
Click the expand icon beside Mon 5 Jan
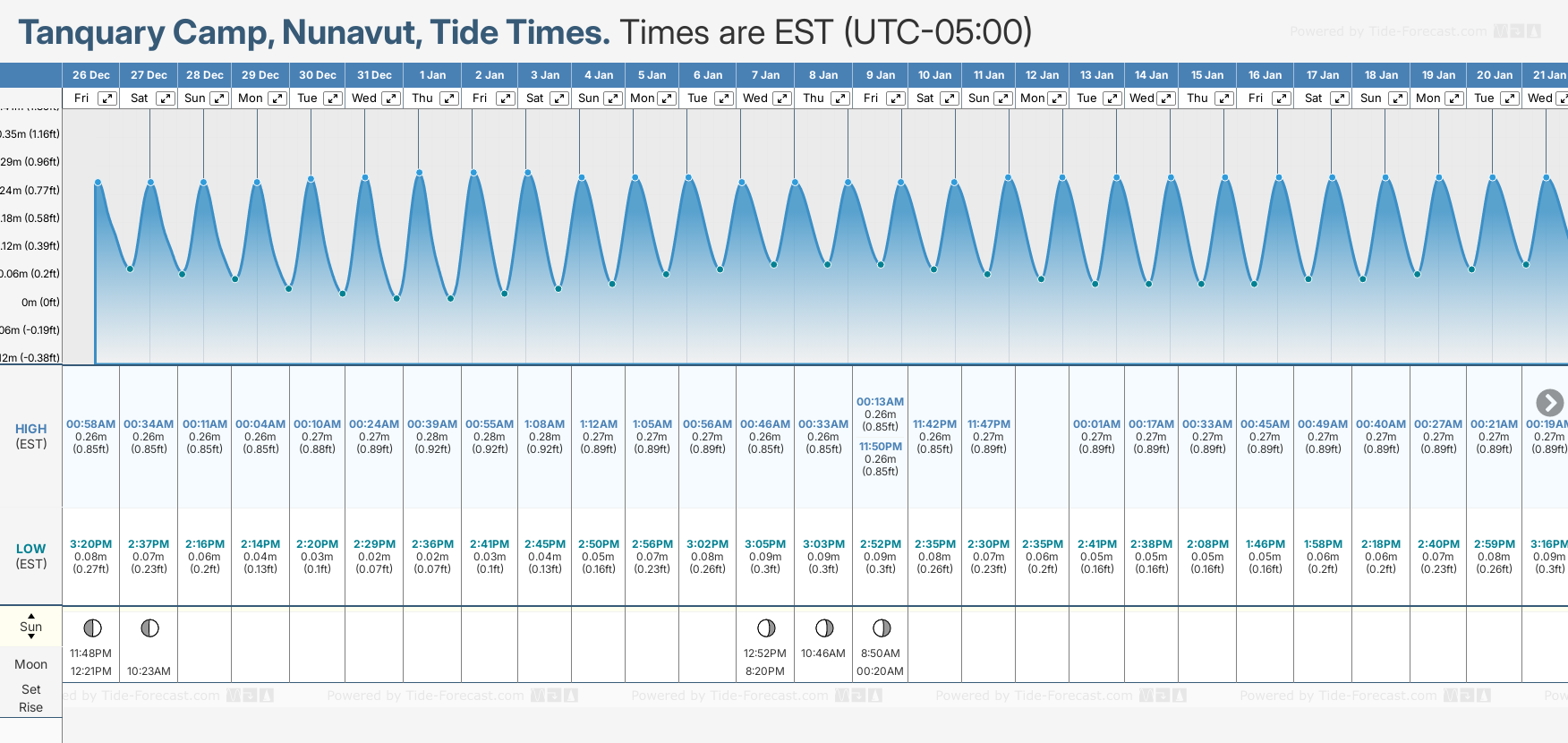point(667,98)
